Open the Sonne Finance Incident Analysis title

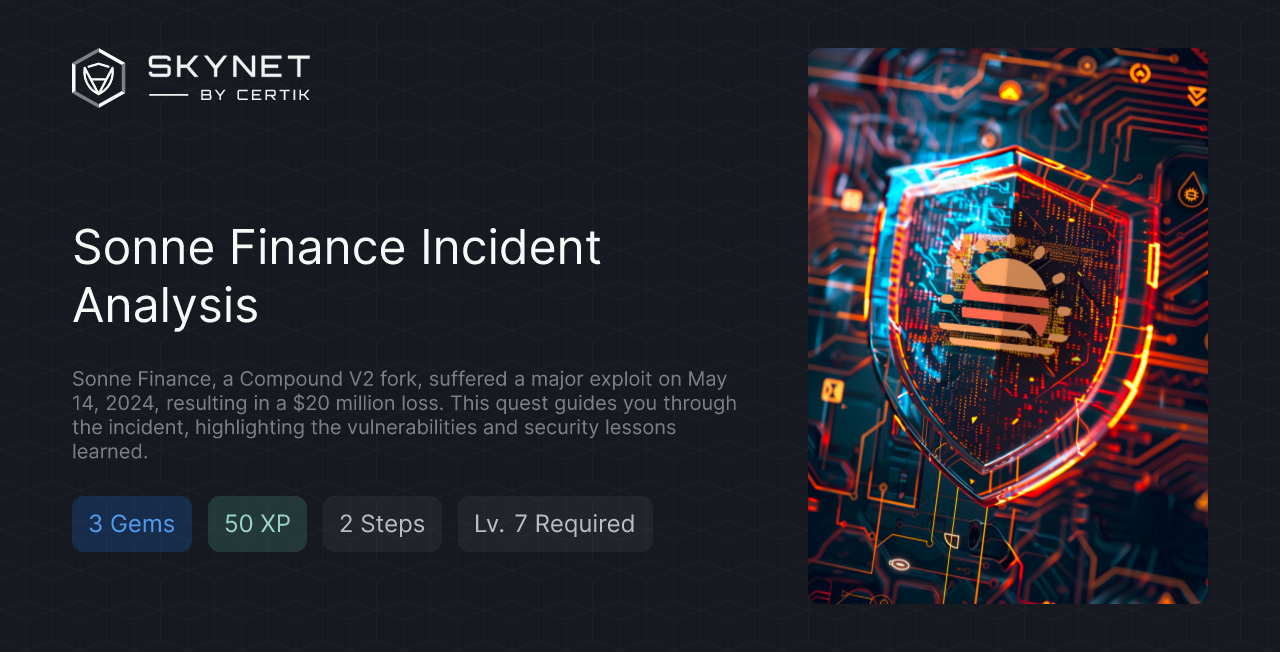pyautogui.click(x=337, y=276)
